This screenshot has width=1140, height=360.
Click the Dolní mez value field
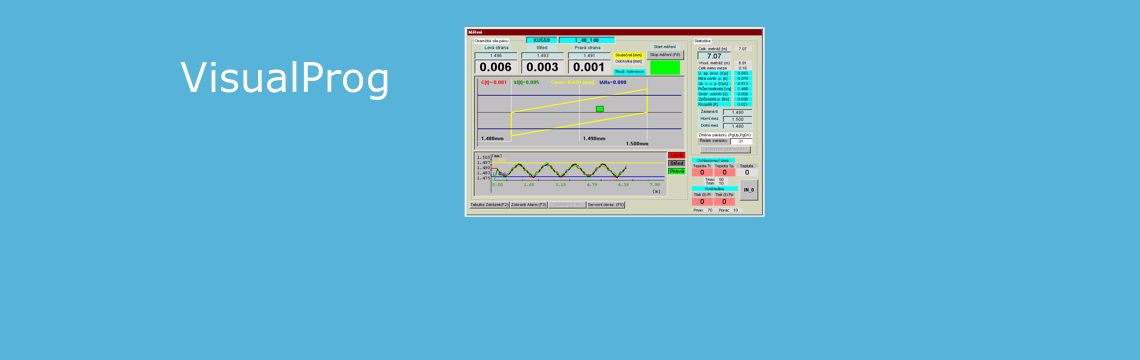[737, 127]
